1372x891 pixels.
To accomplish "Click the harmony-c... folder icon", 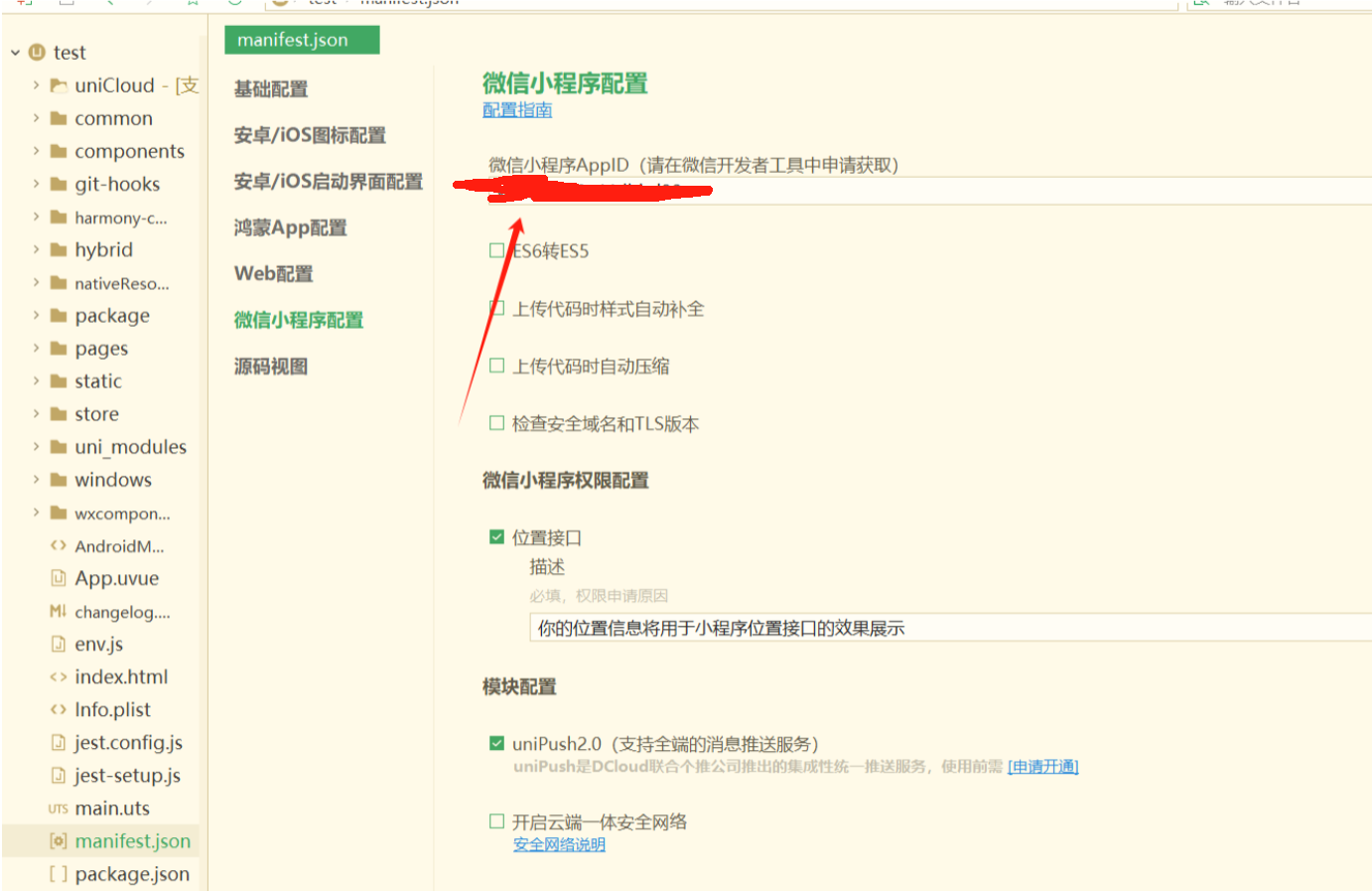I will click(x=59, y=217).
